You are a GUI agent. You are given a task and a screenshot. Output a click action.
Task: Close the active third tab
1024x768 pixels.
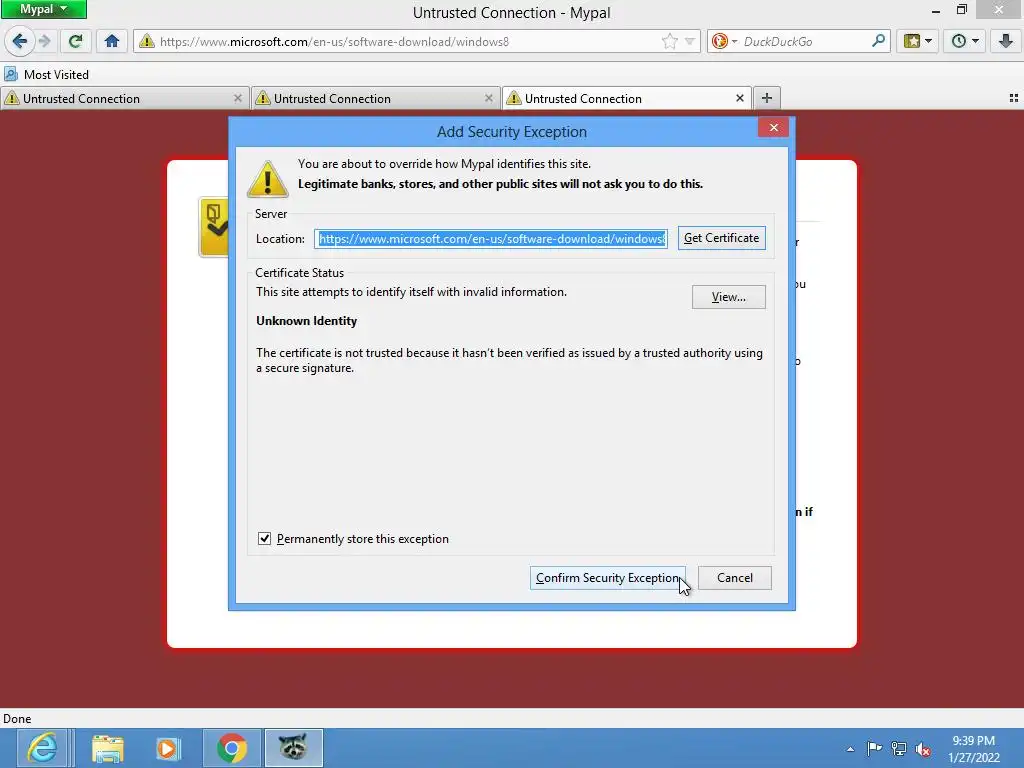pyautogui.click(x=739, y=98)
